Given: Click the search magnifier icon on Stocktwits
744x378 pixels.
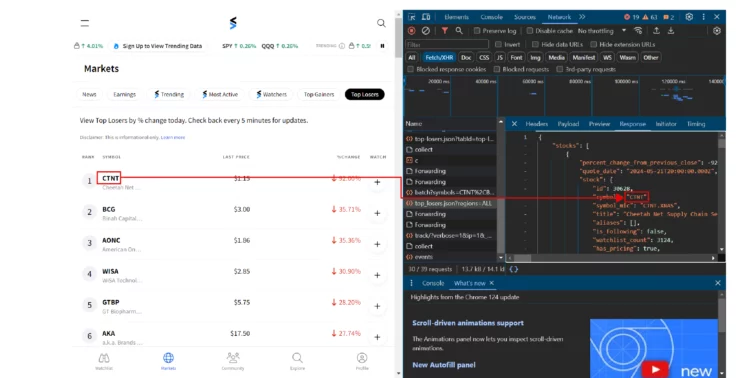Looking at the screenshot, I should (x=381, y=23).
